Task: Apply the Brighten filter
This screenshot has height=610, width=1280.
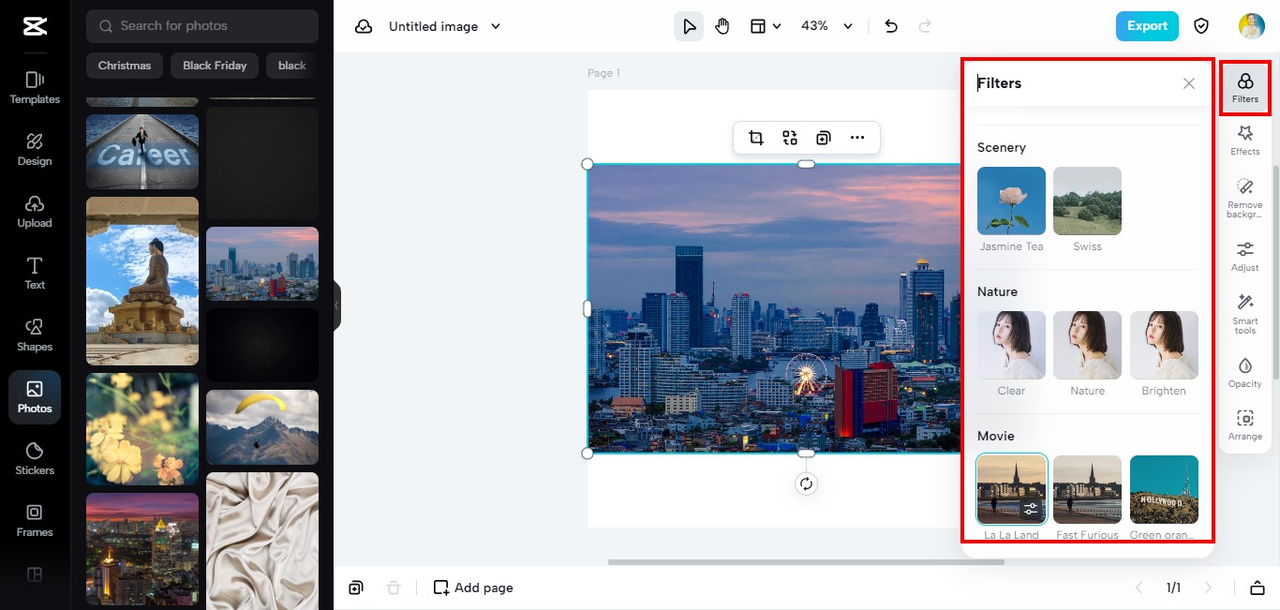Action: [1164, 345]
